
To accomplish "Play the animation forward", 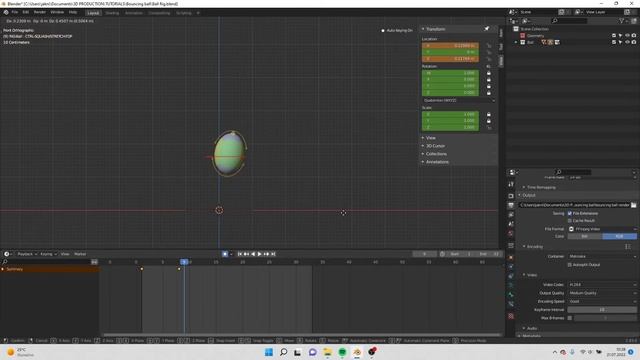I will [x=260, y=254].
